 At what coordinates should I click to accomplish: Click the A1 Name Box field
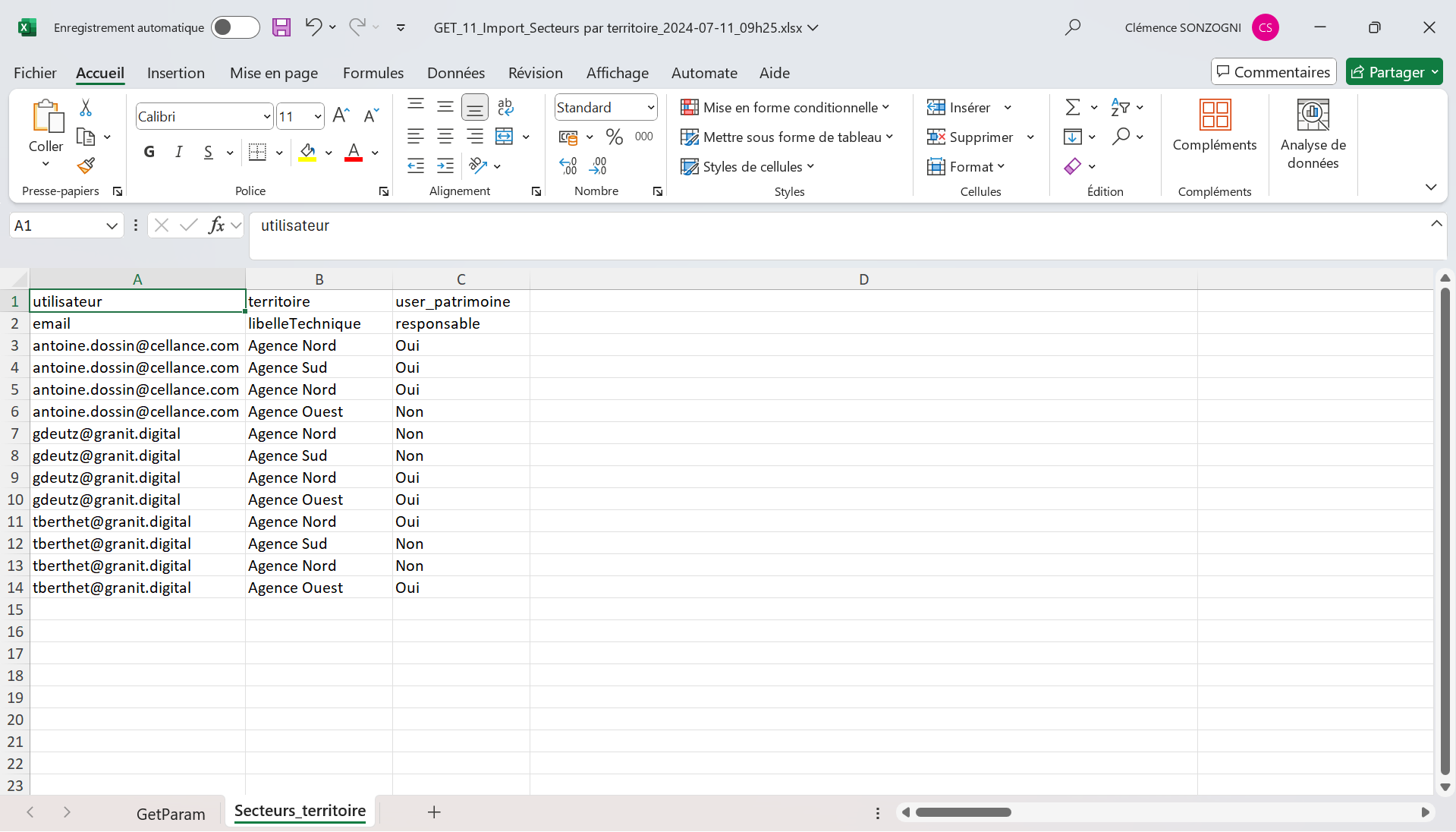(x=57, y=225)
